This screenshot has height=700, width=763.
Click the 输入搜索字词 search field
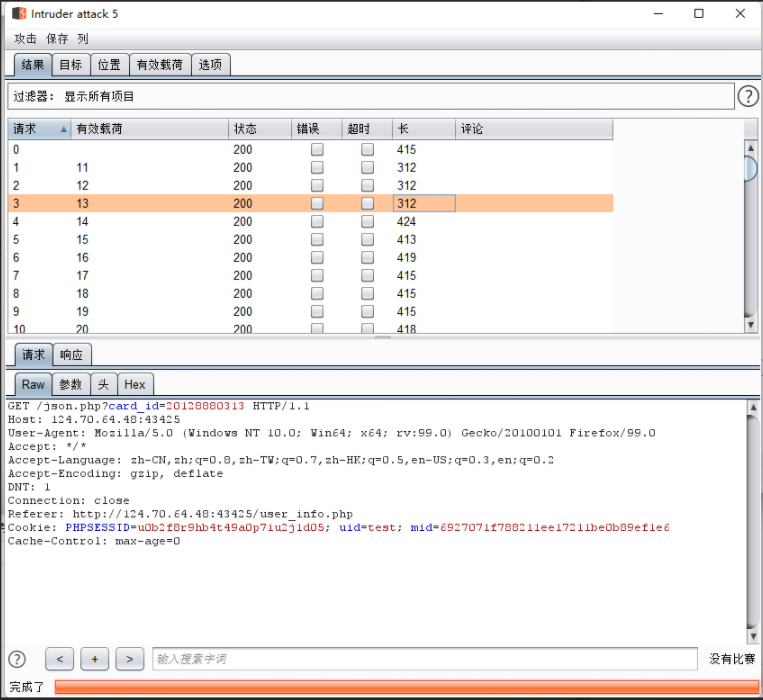click(425, 659)
